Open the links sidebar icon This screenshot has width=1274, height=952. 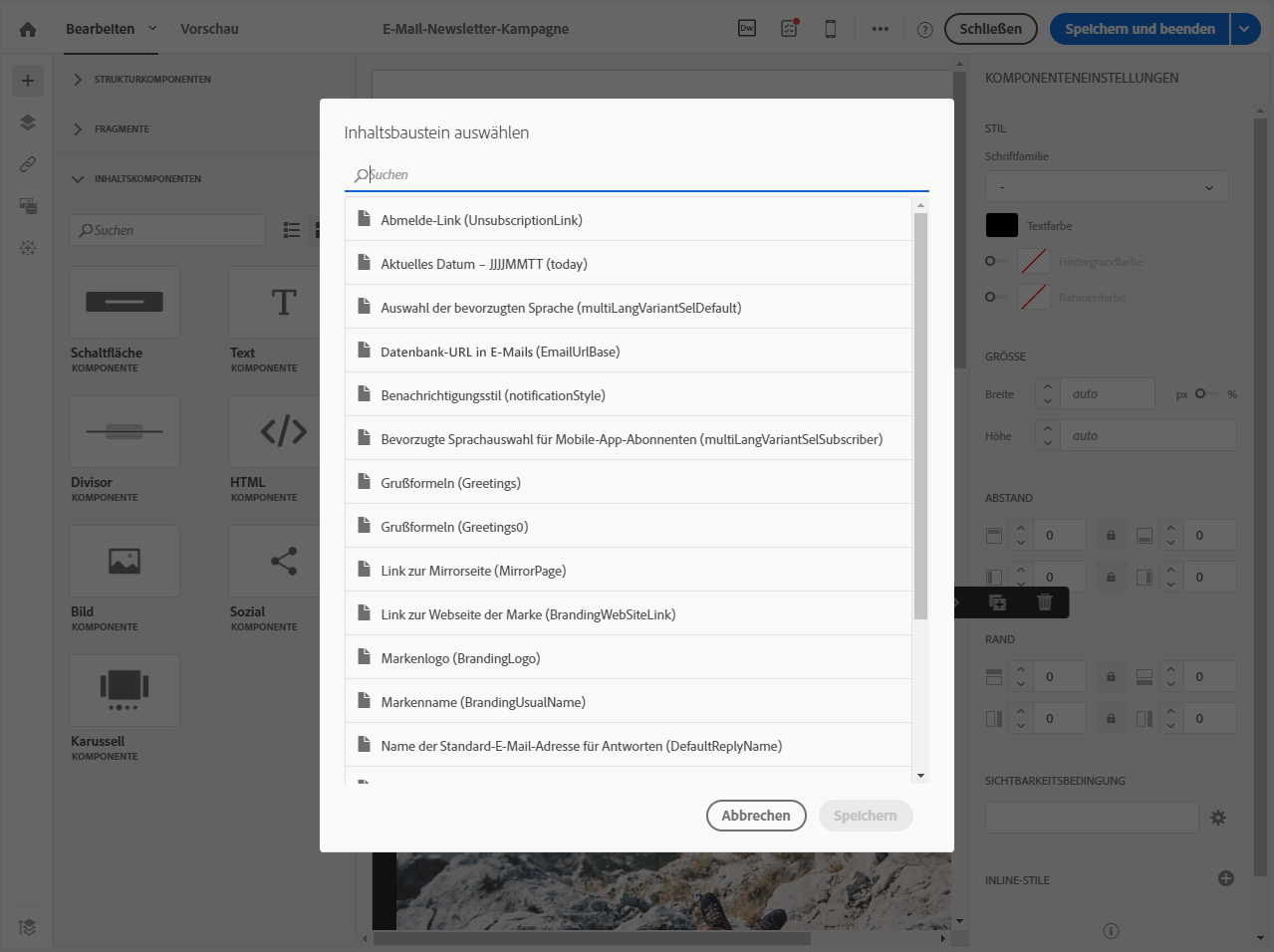click(28, 164)
